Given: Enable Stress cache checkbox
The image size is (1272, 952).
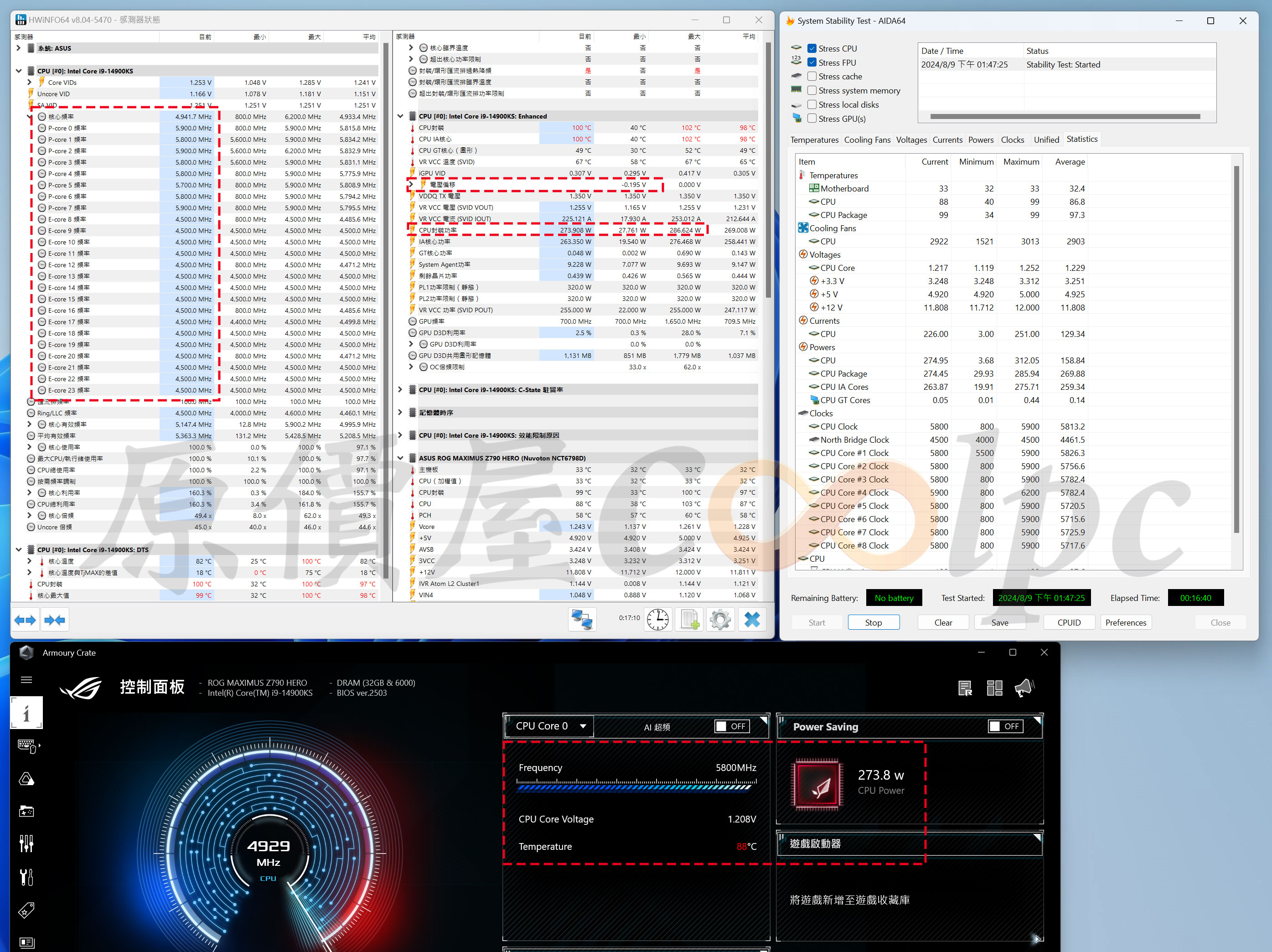Looking at the screenshot, I should pyautogui.click(x=812, y=77).
